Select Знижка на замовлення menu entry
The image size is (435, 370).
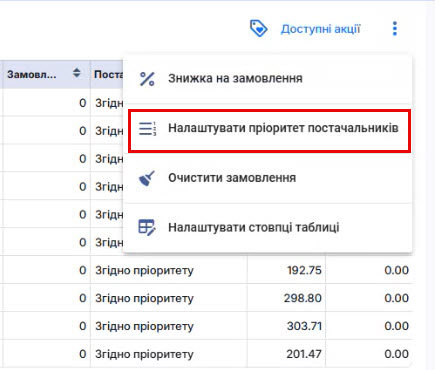pyautogui.click(x=268, y=79)
